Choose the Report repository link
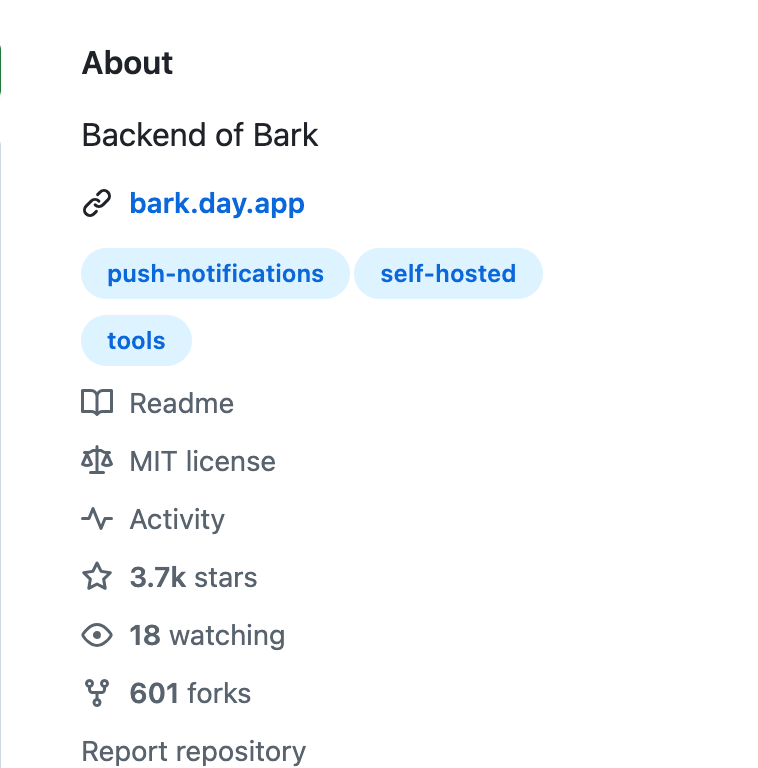The width and height of the screenshot is (758, 768). pos(193,752)
